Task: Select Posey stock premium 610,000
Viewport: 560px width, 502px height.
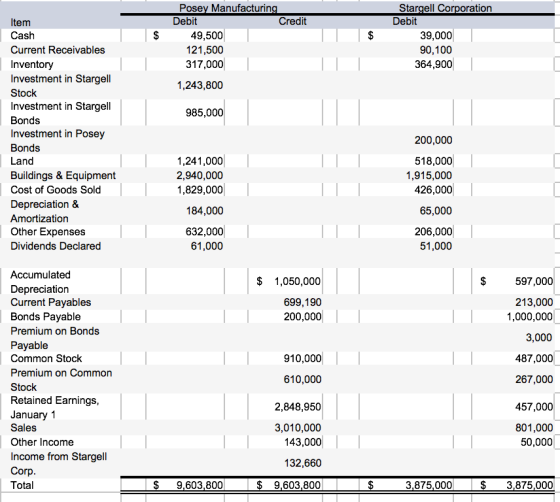Action: (302, 380)
